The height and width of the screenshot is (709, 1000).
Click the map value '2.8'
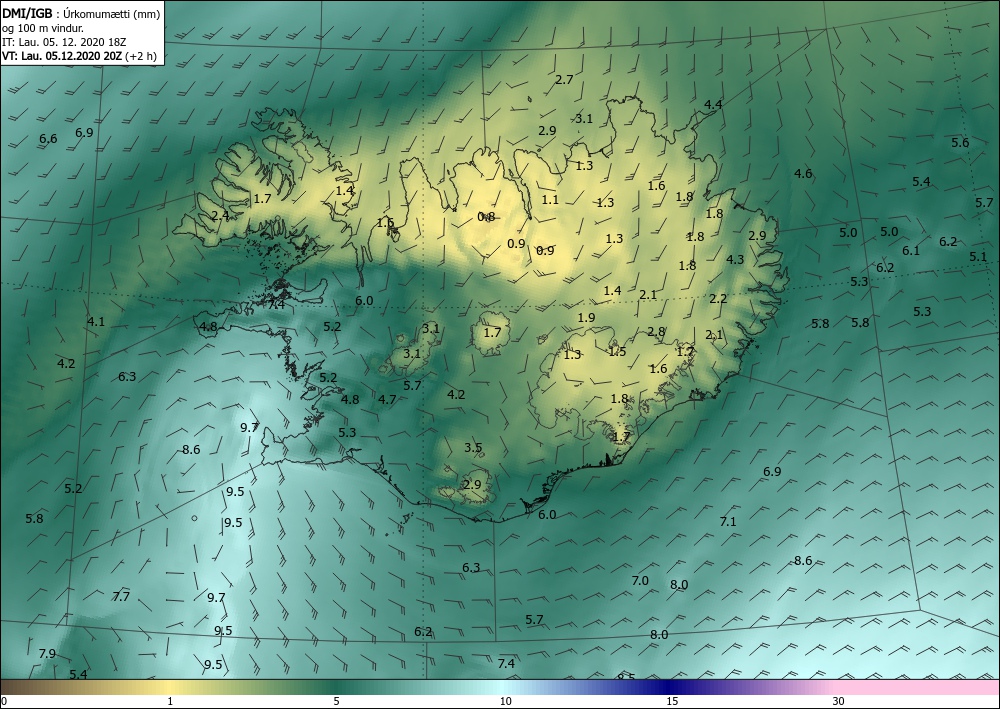[656, 332]
